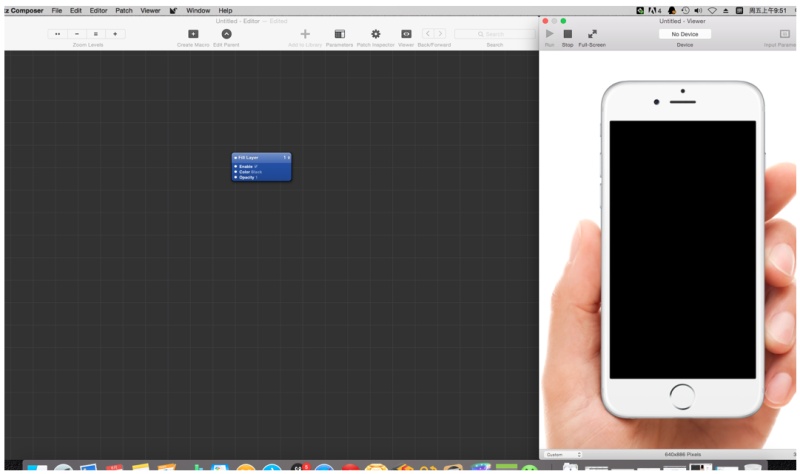Click the Input Parameters icon in the Viewer
The image size is (800, 474).
click(x=785, y=34)
